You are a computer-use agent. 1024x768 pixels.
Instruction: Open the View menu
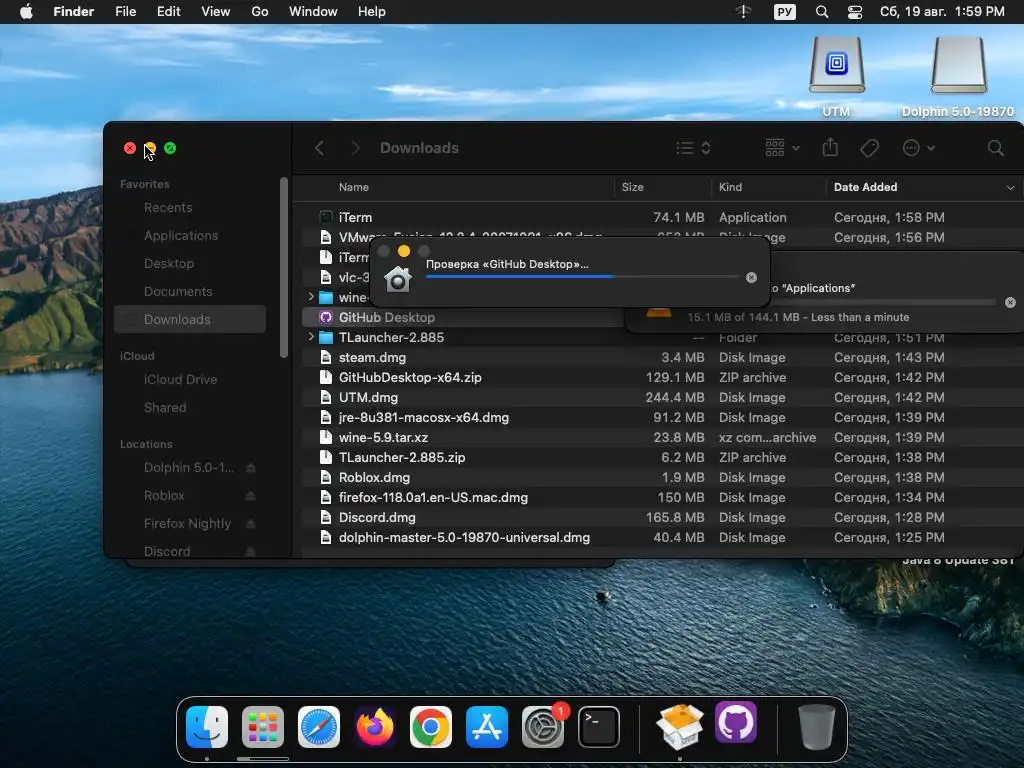click(216, 12)
